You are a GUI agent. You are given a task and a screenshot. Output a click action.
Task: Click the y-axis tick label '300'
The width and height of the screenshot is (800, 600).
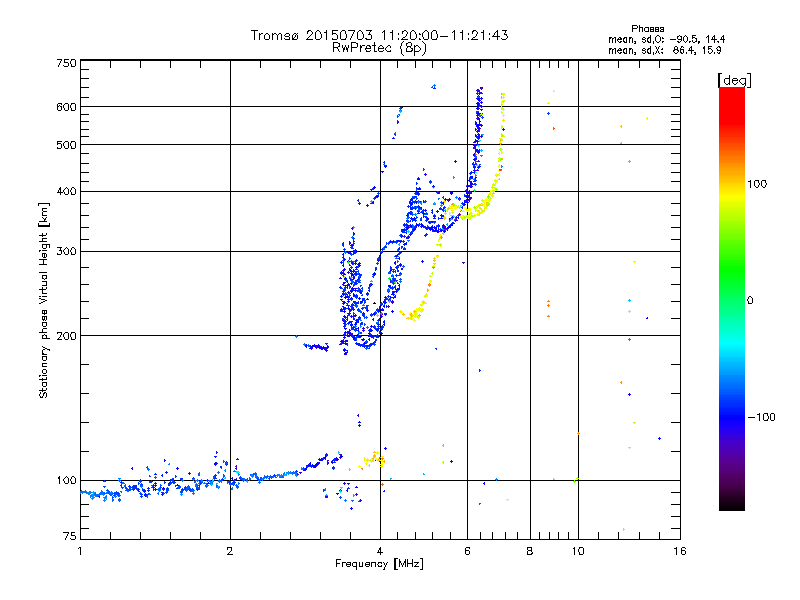tap(67, 252)
